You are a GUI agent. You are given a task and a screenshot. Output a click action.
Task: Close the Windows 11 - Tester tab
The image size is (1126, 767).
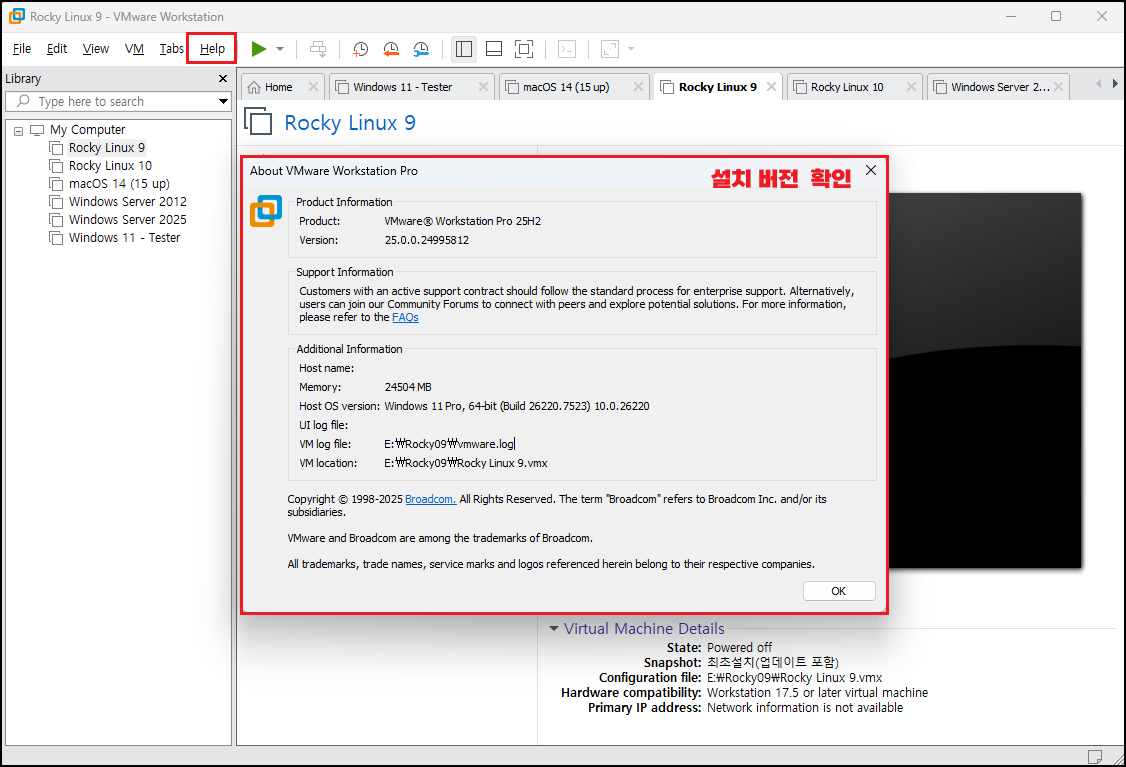(x=483, y=86)
